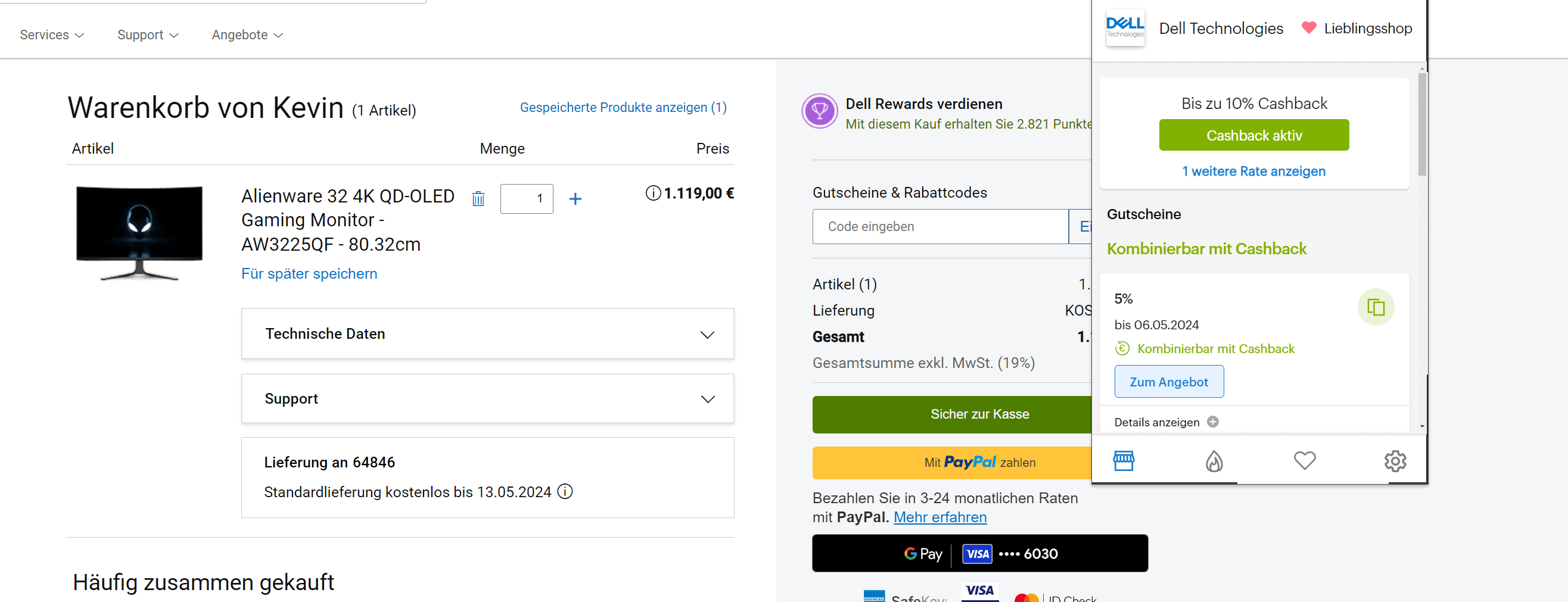Click the euro cashback icon on coupon
The image size is (1568, 602).
[x=1122, y=348]
